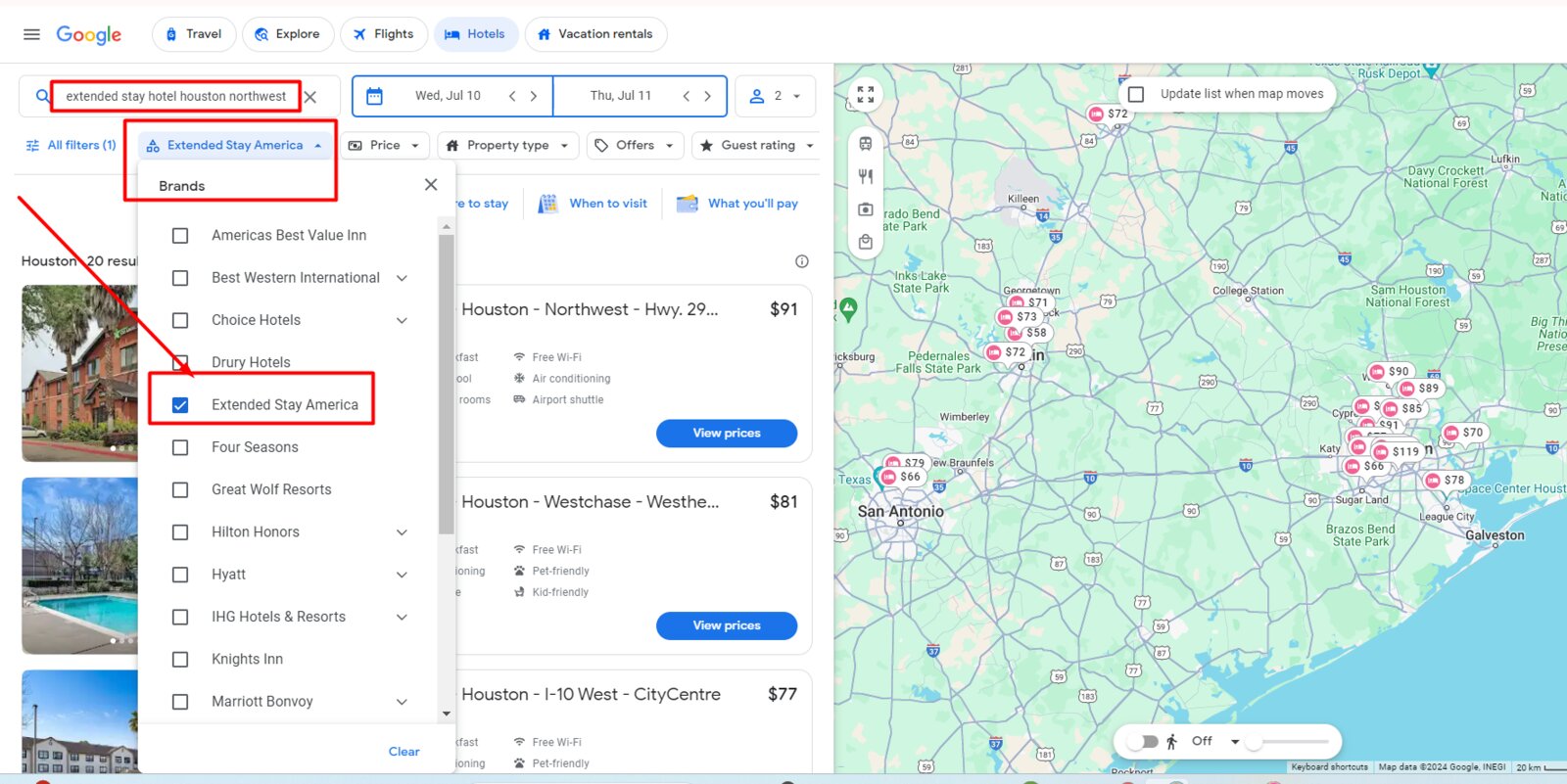Show transit layer on map

[865, 144]
